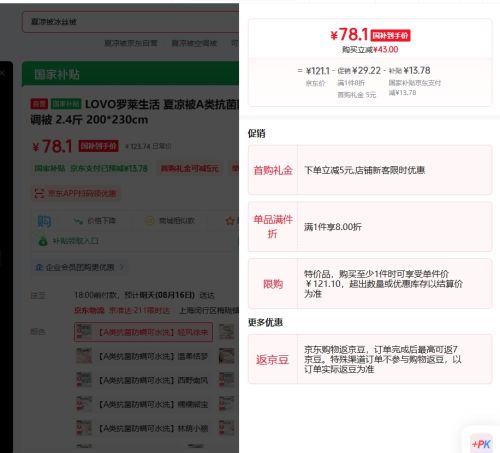Click the 国家补贴京东支付 breakdown note
Image resolution: width=500 pixels, height=453 pixels.
pos(415,83)
